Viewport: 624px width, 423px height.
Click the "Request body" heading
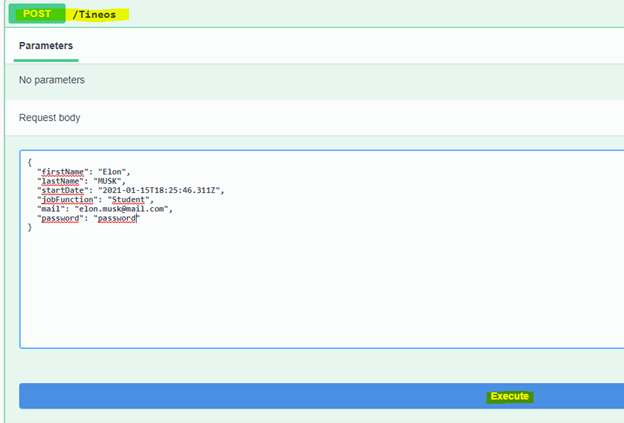pos(50,118)
